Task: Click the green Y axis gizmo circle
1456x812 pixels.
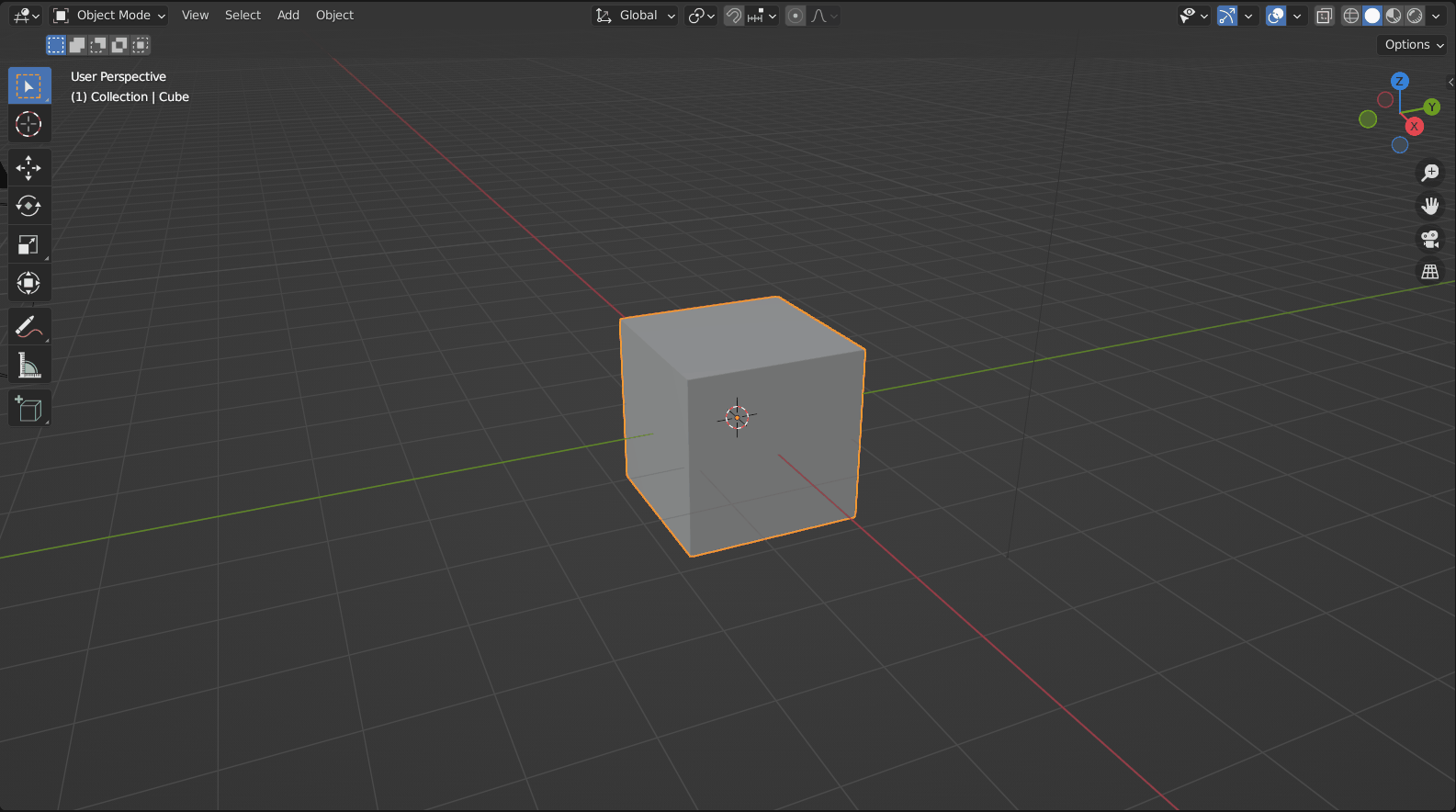Action: coord(1431,107)
